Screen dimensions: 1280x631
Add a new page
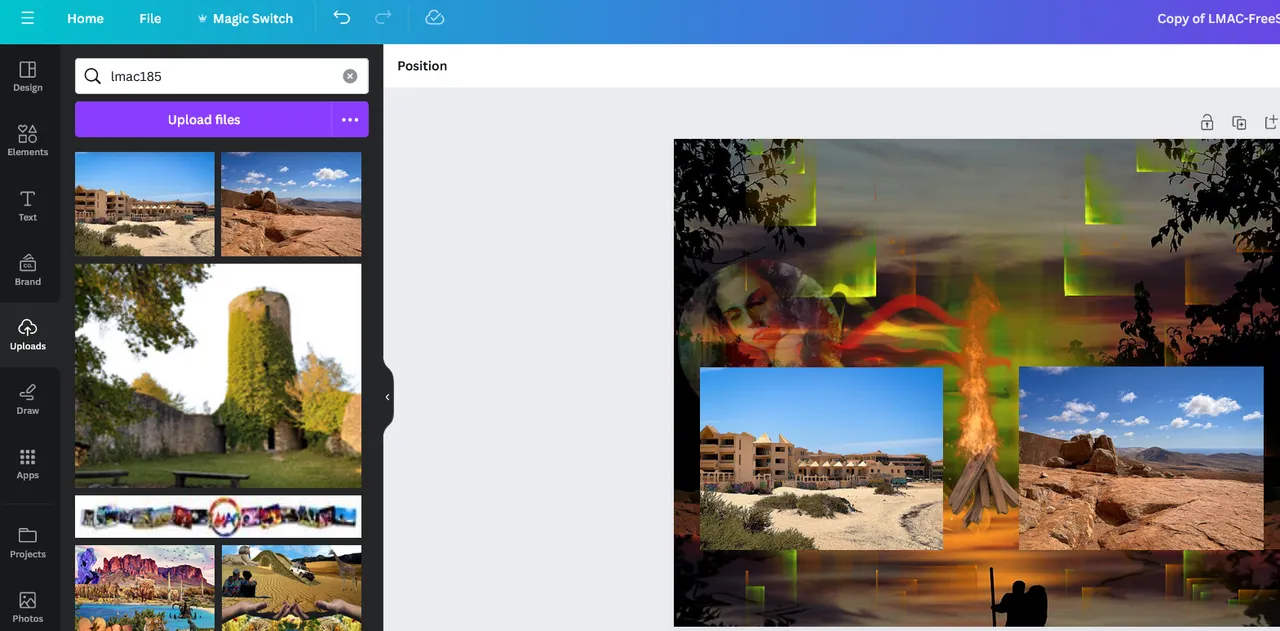point(1271,122)
